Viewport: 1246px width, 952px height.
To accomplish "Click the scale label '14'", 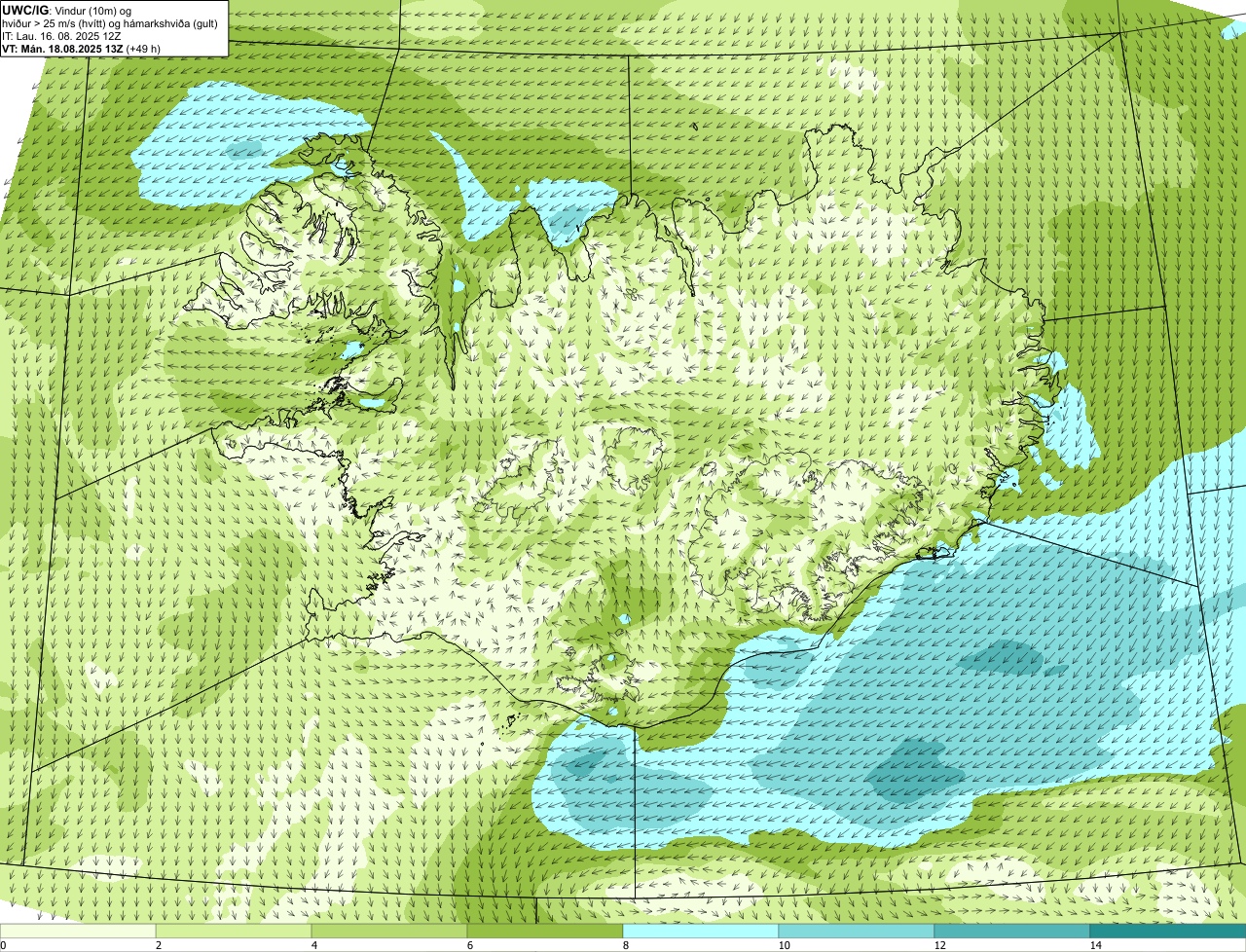I will 1095,945.
